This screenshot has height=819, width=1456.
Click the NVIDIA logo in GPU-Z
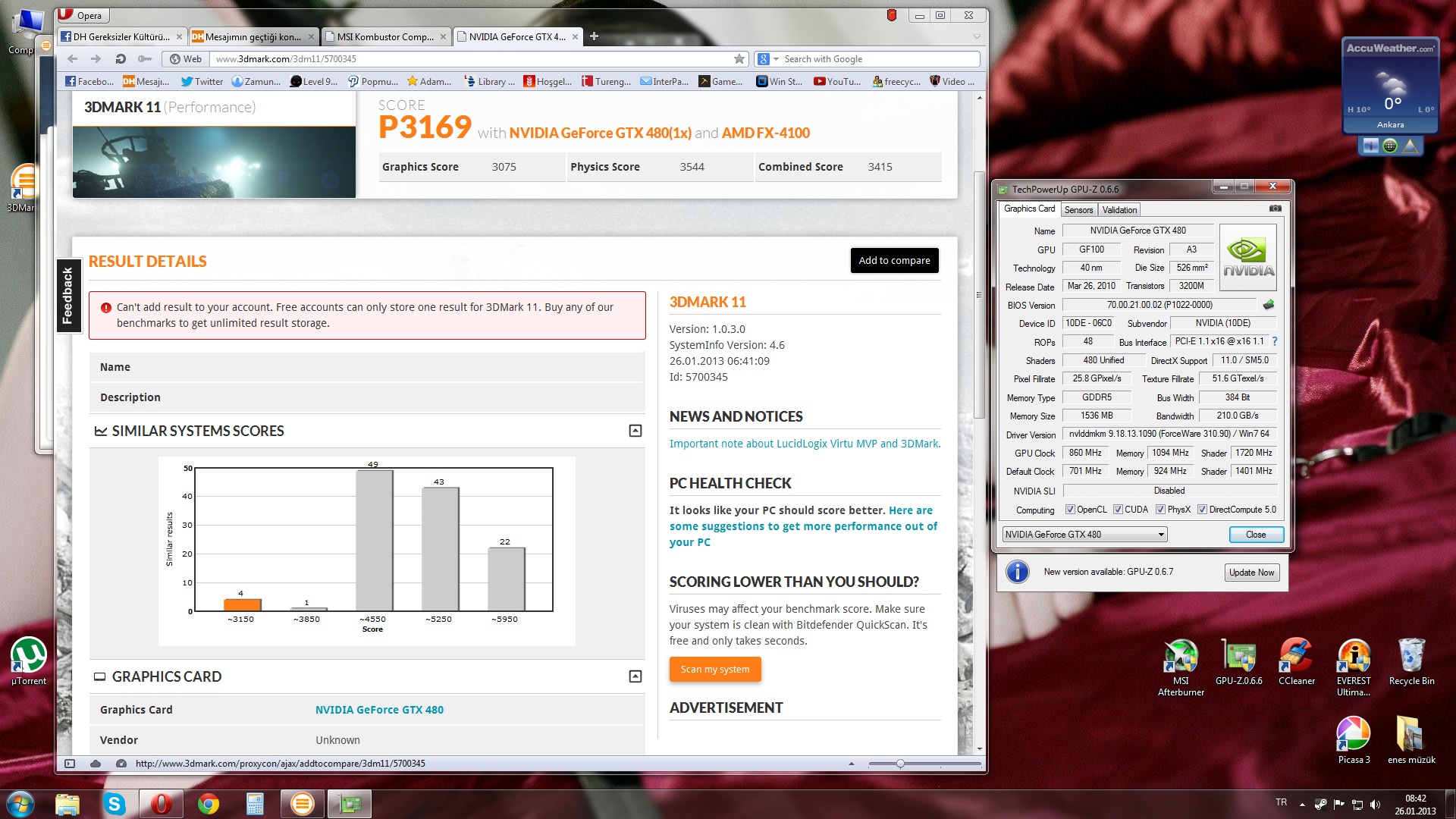pyautogui.click(x=1248, y=258)
